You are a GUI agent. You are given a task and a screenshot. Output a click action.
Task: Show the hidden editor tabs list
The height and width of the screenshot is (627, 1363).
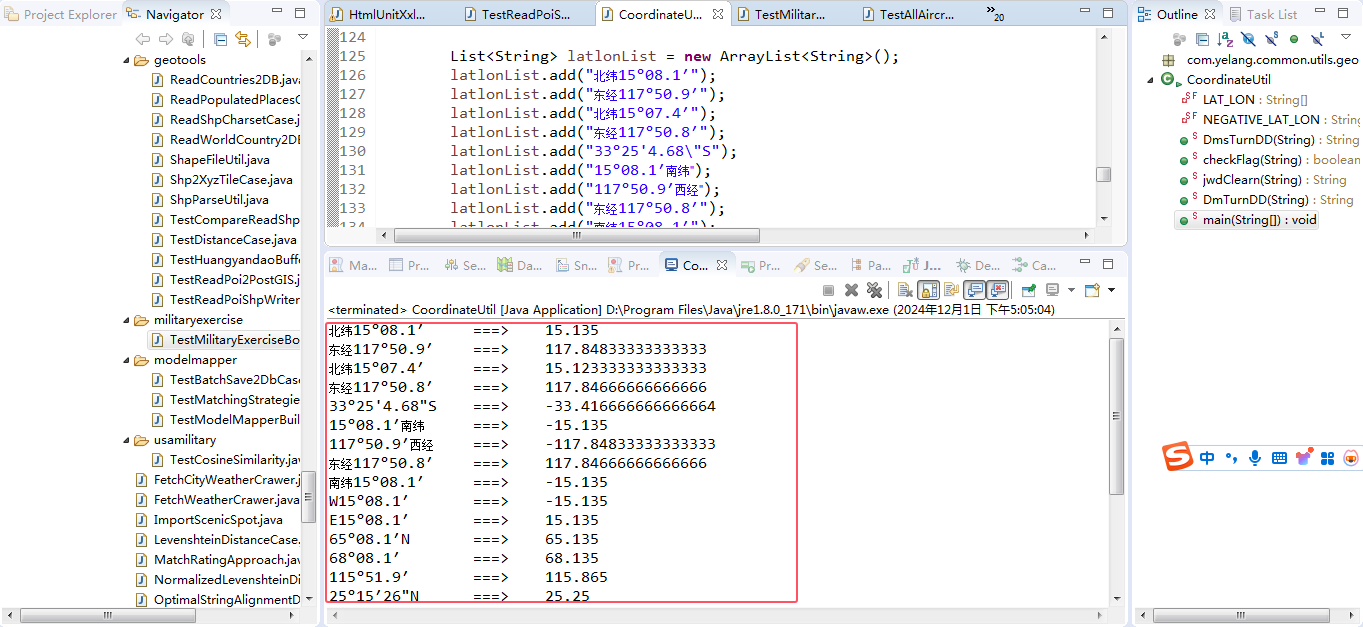pos(995,14)
